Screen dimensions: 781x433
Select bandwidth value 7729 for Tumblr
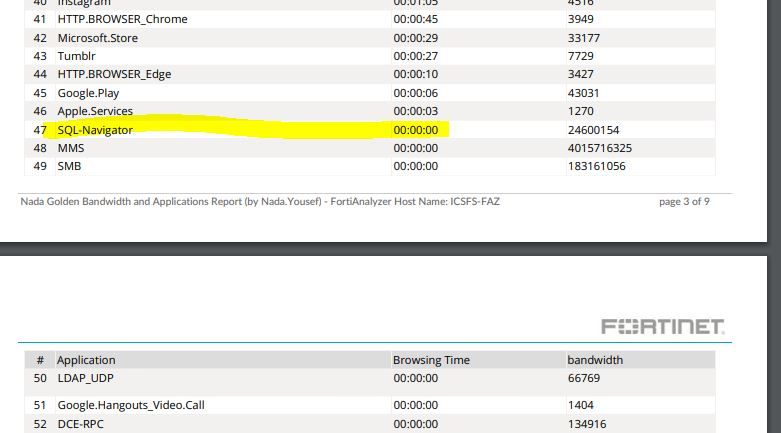coord(581,56)
